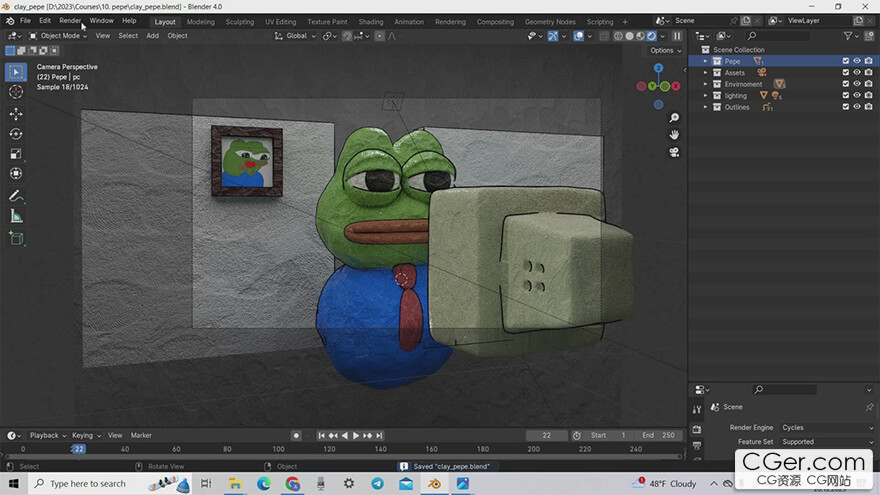Hide the Assets collection eye
Image resolution: width=880 pixels, height=495 pixels.
(x=857, y=72)
